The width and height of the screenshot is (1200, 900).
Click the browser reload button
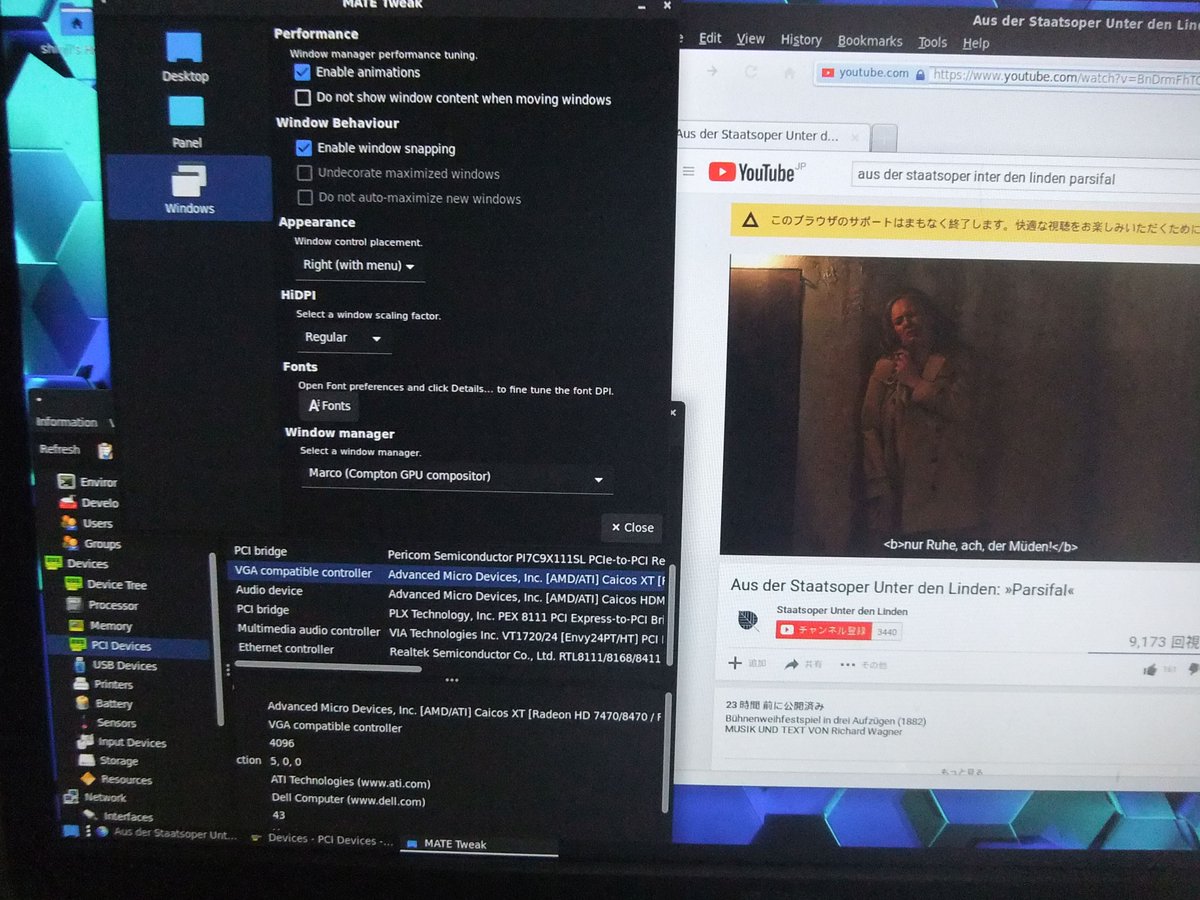[751, 72]
